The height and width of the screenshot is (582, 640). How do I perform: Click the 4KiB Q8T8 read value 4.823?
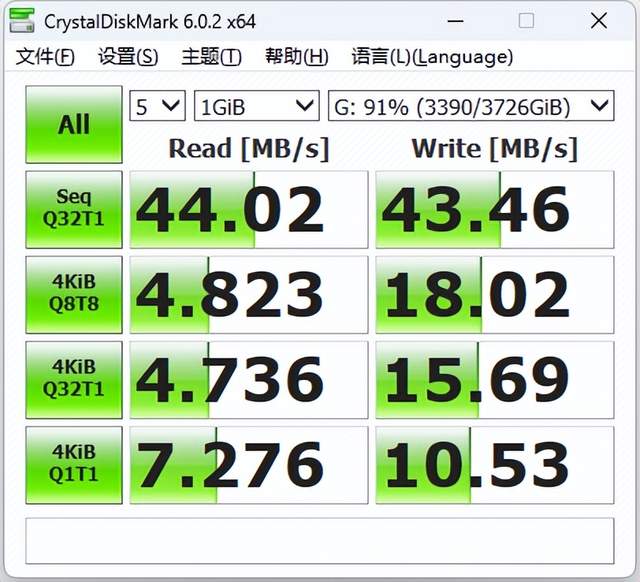(x=249, y=295)
